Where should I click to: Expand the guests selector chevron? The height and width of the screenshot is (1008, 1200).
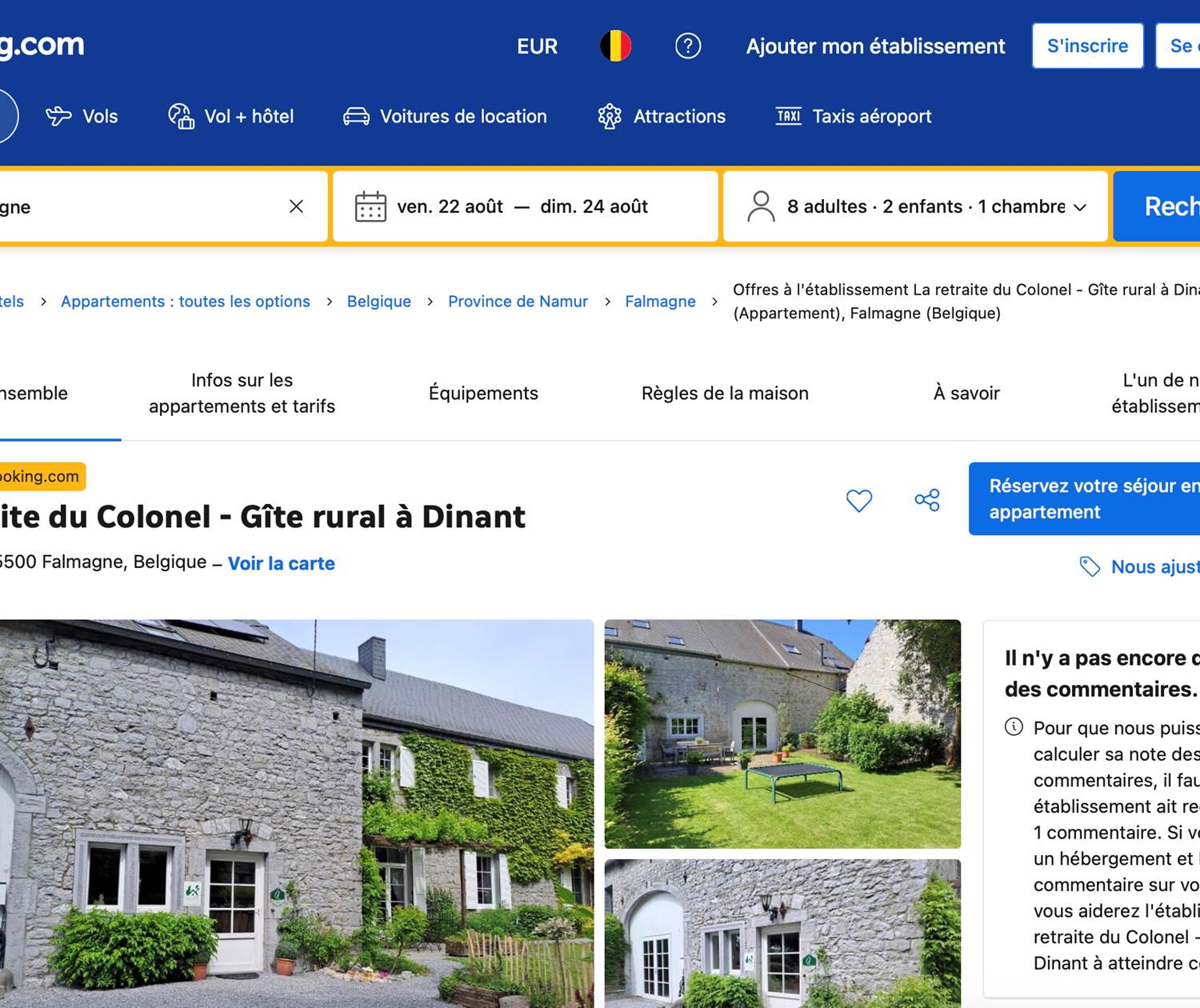1079,206
